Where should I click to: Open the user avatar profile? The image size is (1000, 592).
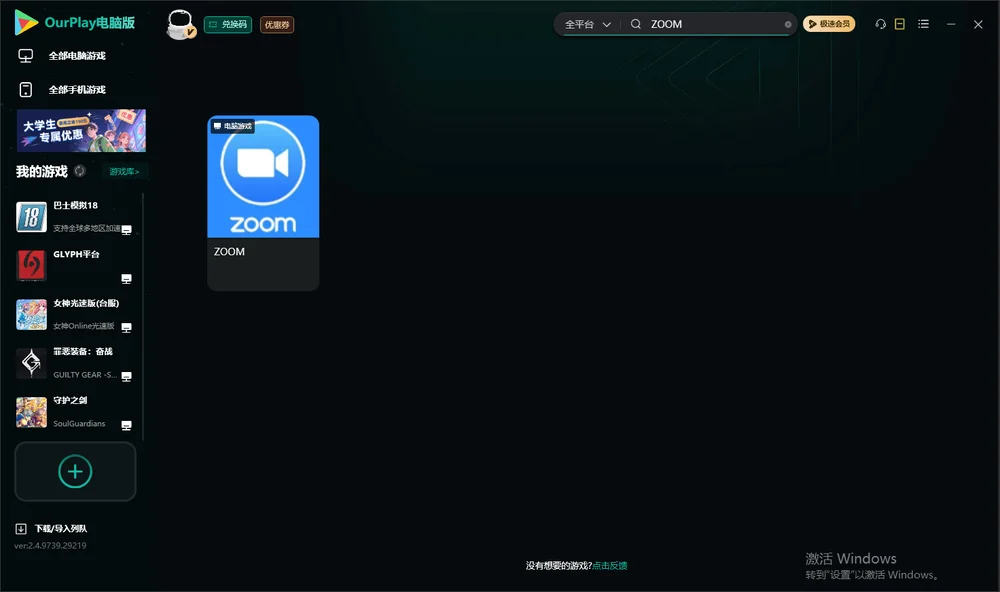tap(180, 24)
